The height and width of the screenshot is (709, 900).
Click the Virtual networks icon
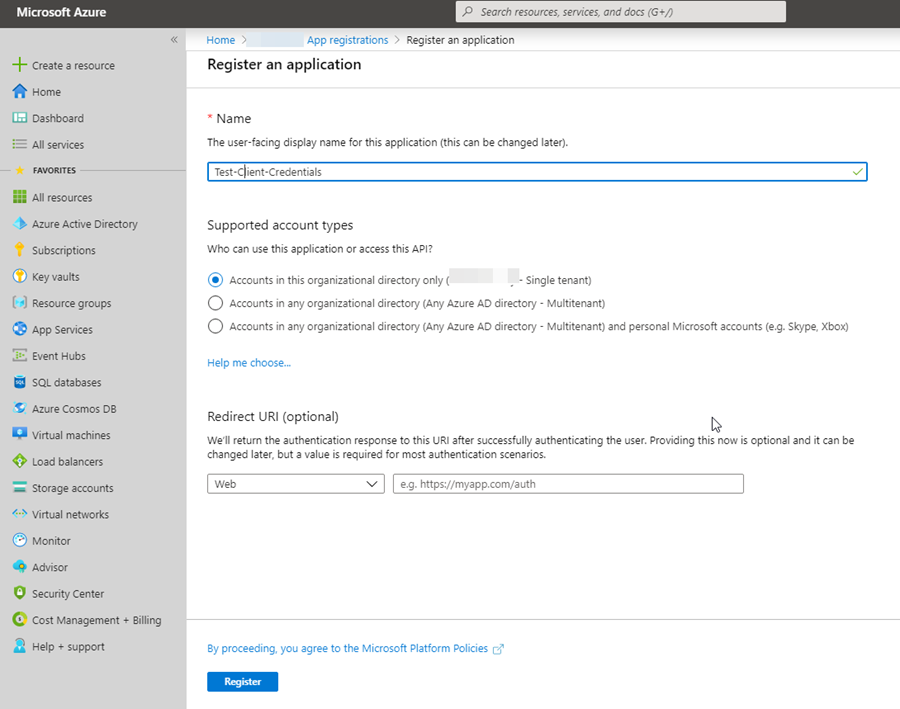[x=20, y=514]
